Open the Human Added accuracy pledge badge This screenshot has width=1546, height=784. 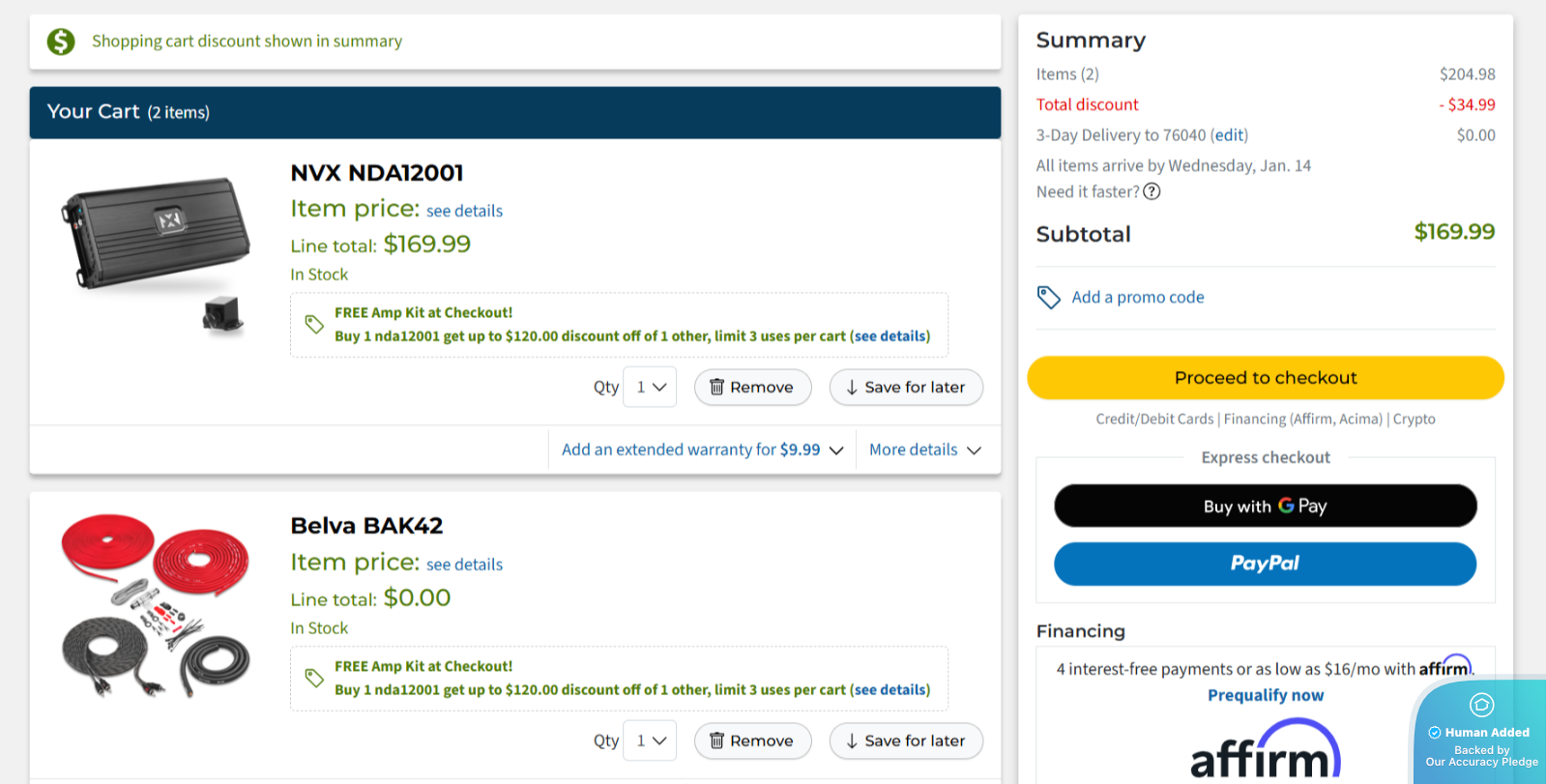pos(1480,732)
